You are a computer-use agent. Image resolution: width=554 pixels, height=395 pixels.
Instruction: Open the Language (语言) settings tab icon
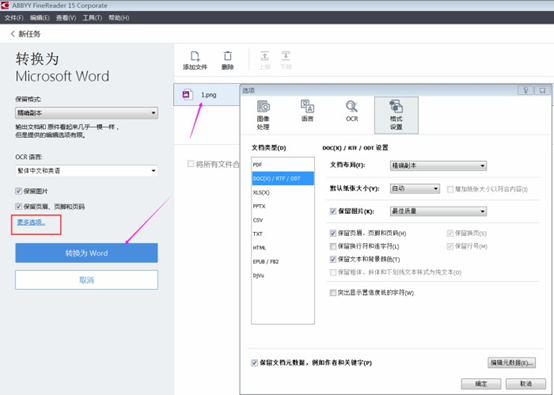pyautogui.click(x=307, y=106)
